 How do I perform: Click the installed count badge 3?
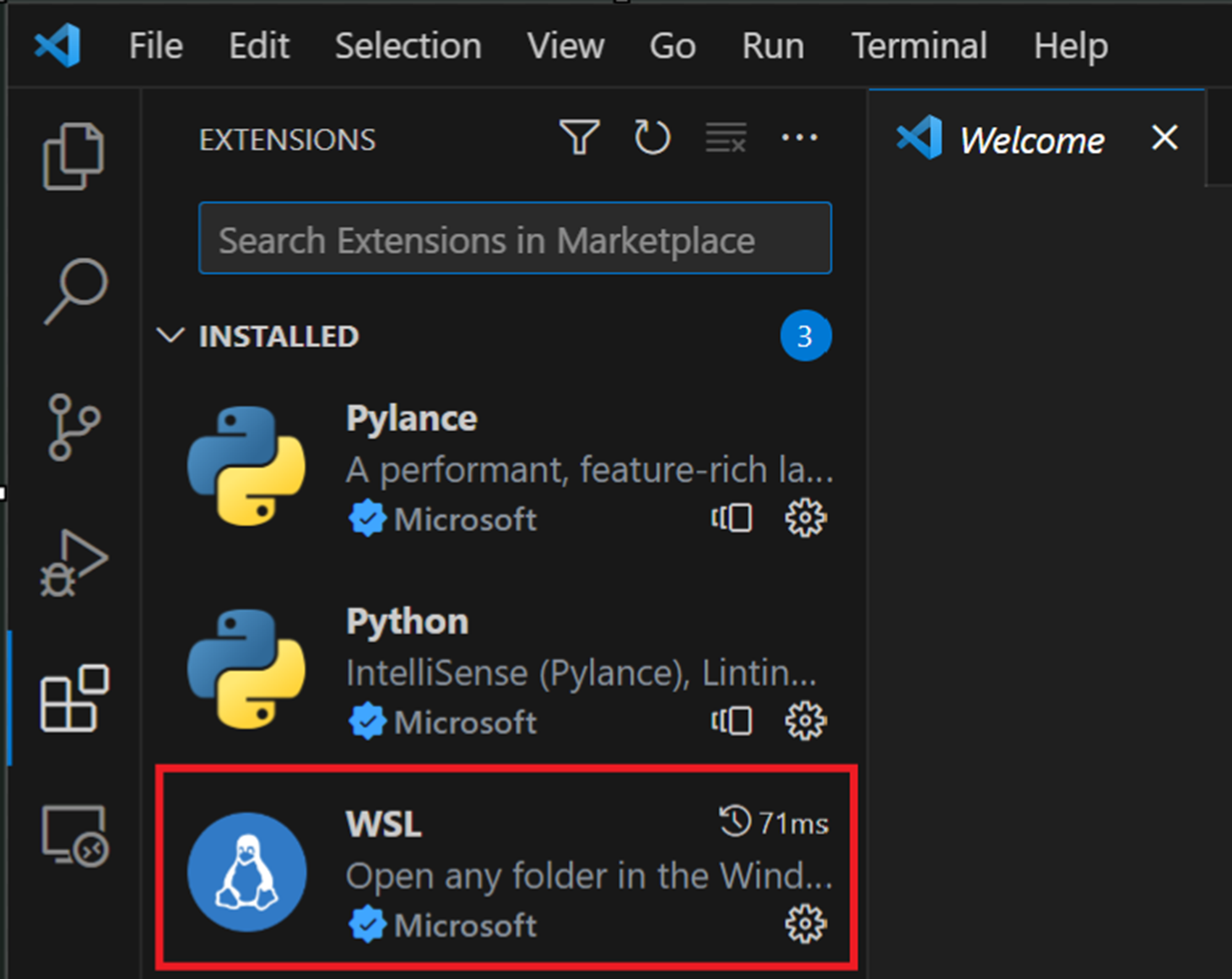[x=806, y=336]
